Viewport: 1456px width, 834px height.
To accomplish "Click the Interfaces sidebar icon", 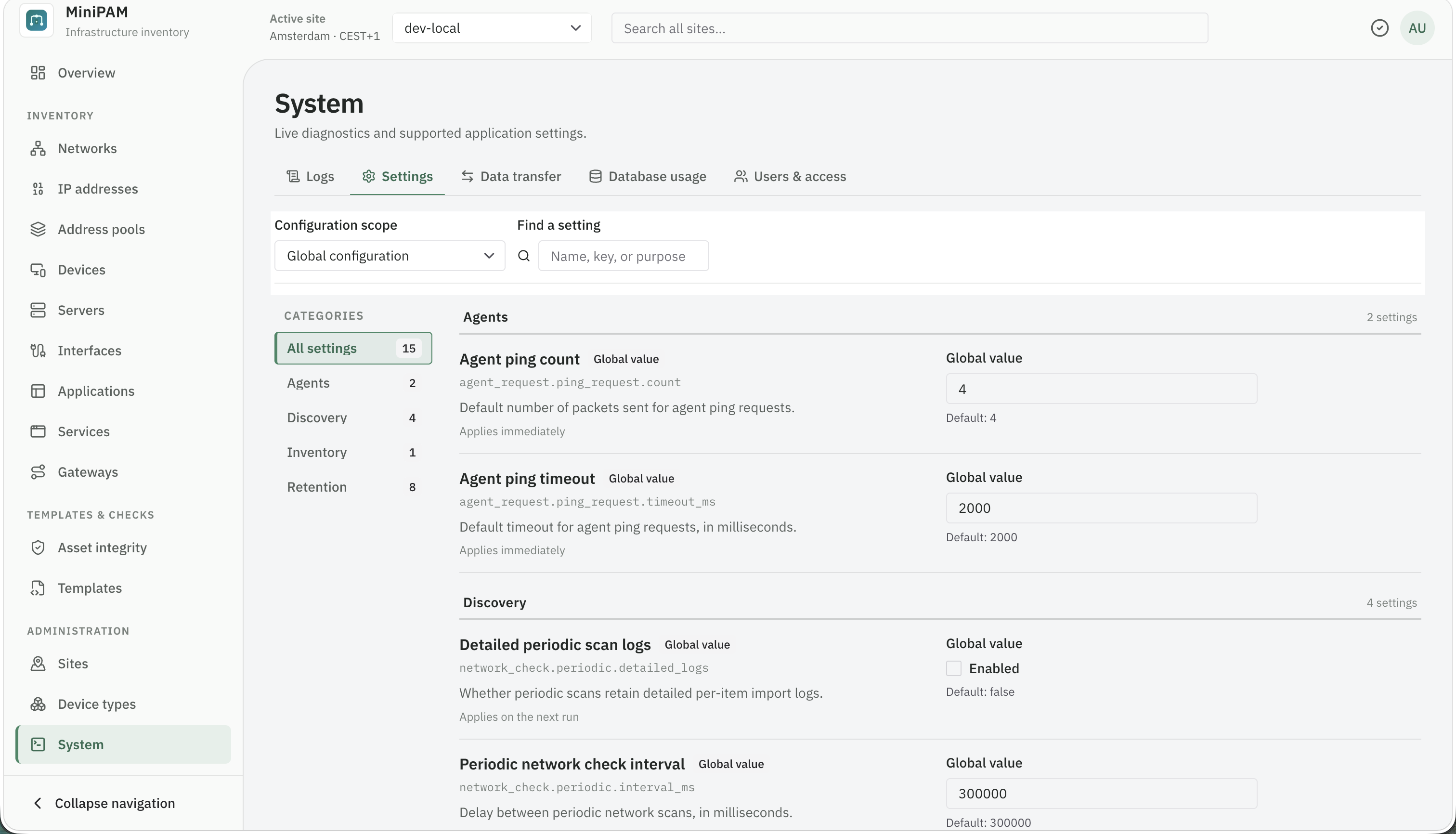I will (x=38, y=351).
